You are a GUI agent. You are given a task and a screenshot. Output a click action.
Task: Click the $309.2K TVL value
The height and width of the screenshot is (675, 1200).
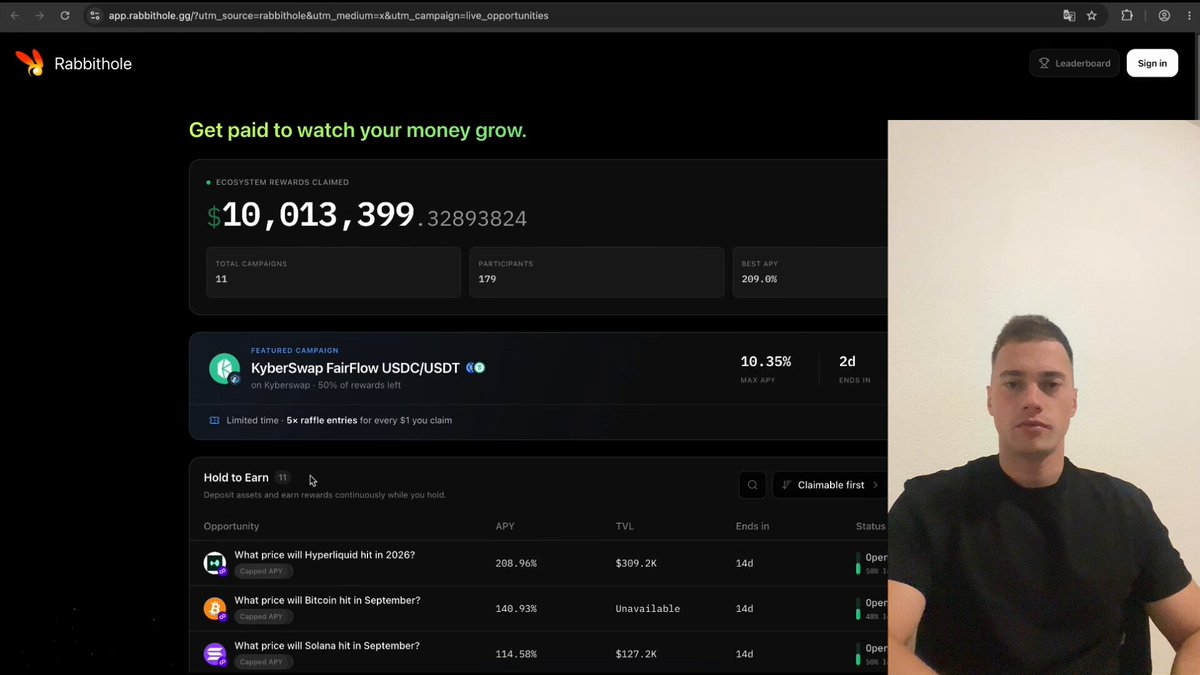point(636,563)
